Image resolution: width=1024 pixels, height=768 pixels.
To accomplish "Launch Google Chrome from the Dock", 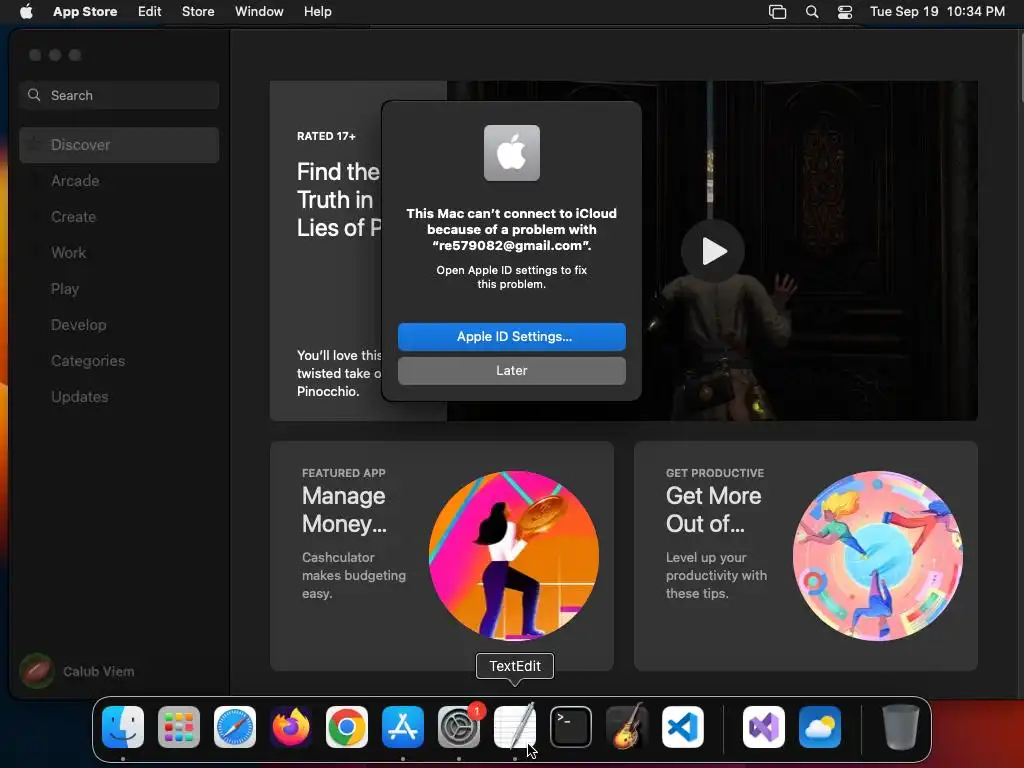I will (x=347, y=727).
